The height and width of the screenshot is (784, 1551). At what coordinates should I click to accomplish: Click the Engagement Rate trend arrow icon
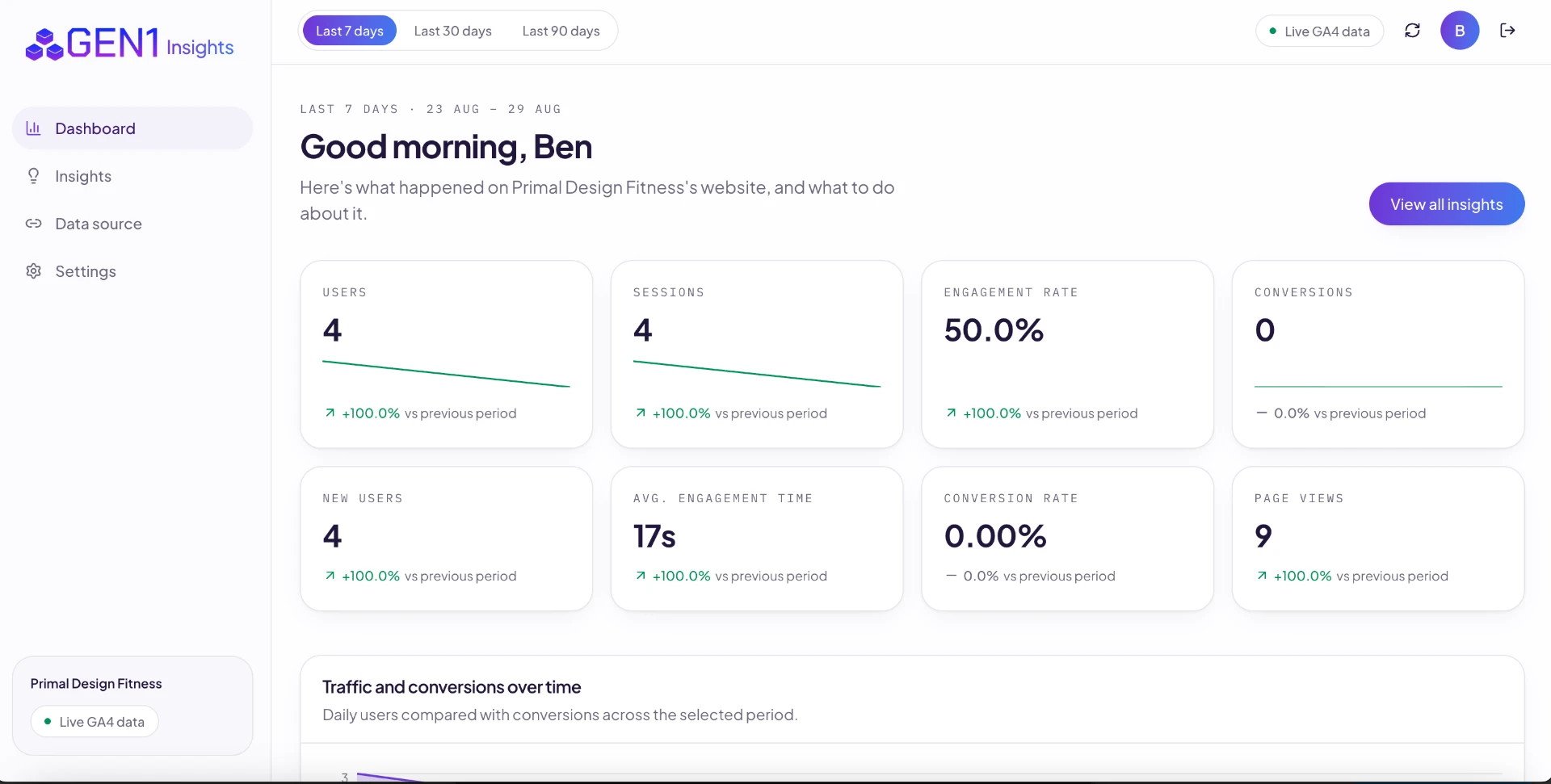[952, 413]
